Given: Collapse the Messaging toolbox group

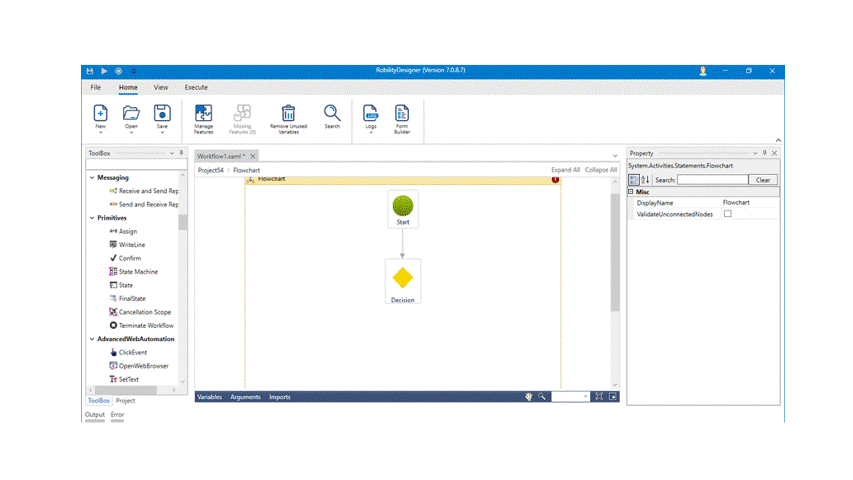Looking at the screenshot, I should (x=92, y=178).
